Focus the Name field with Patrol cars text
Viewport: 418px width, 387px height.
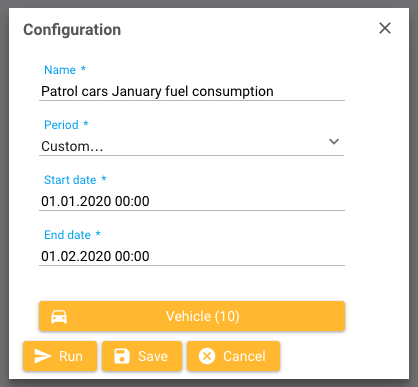click(x=192, y=91)
